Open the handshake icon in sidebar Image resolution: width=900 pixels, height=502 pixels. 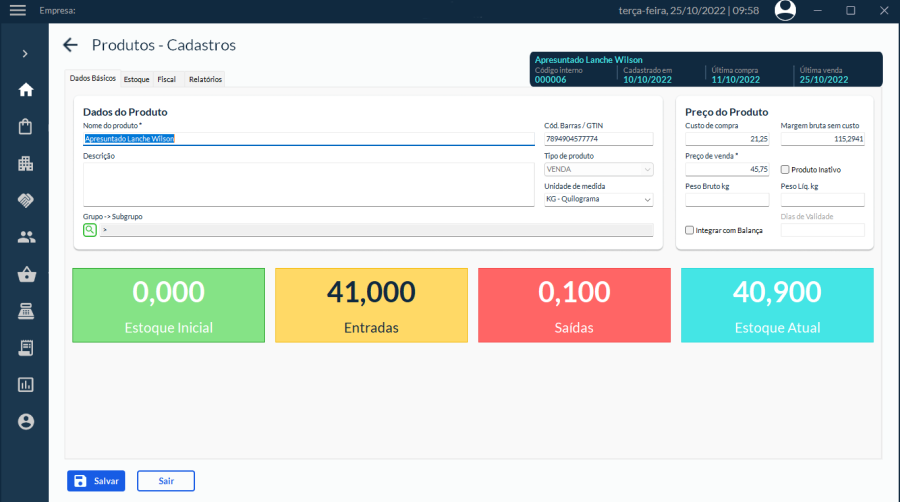click(x=26, y=200)
